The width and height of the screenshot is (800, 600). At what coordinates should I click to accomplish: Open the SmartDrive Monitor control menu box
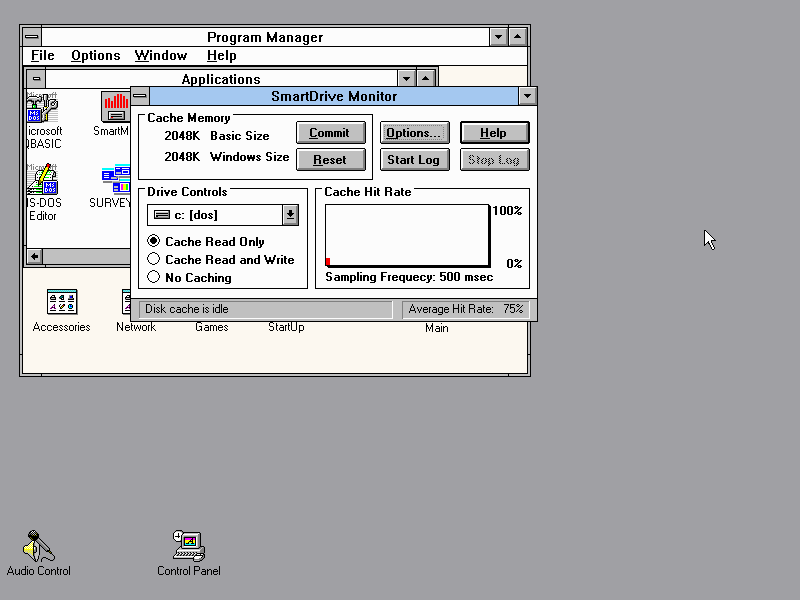(x=141, y=96)
